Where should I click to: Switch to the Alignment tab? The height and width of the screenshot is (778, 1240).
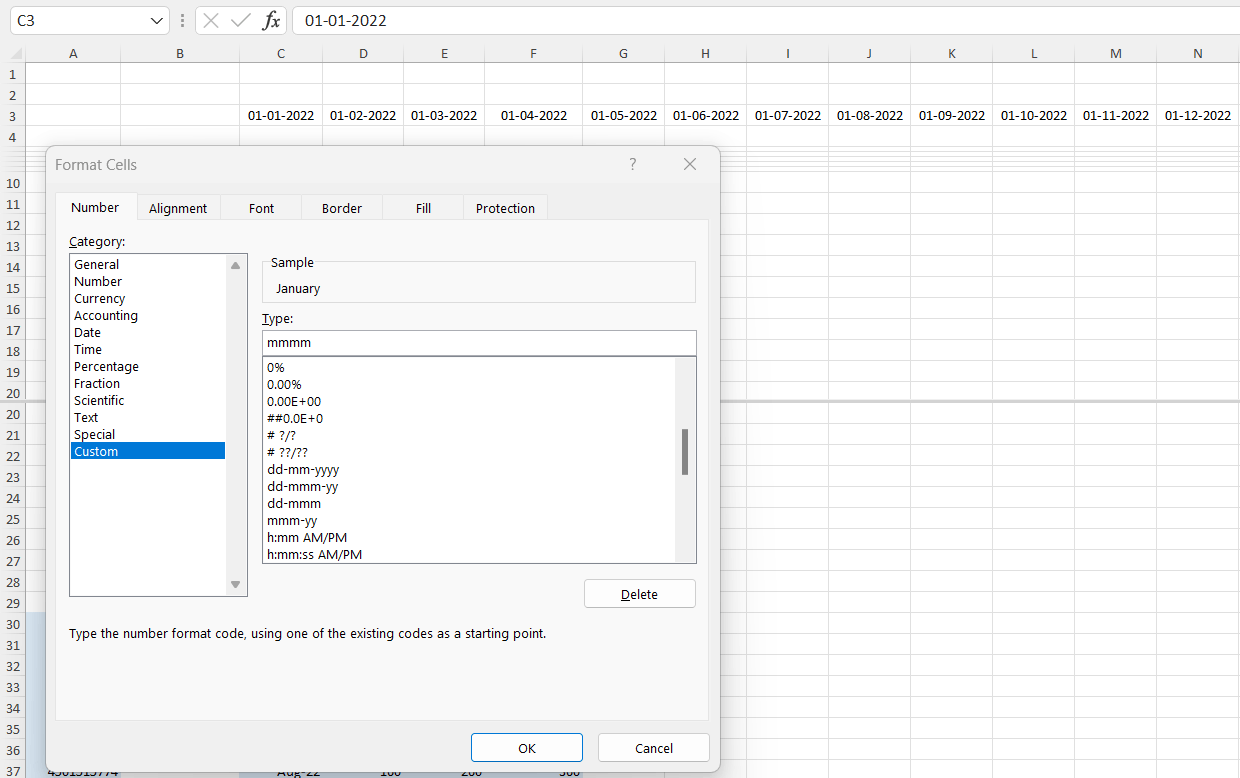pos(178,208)
